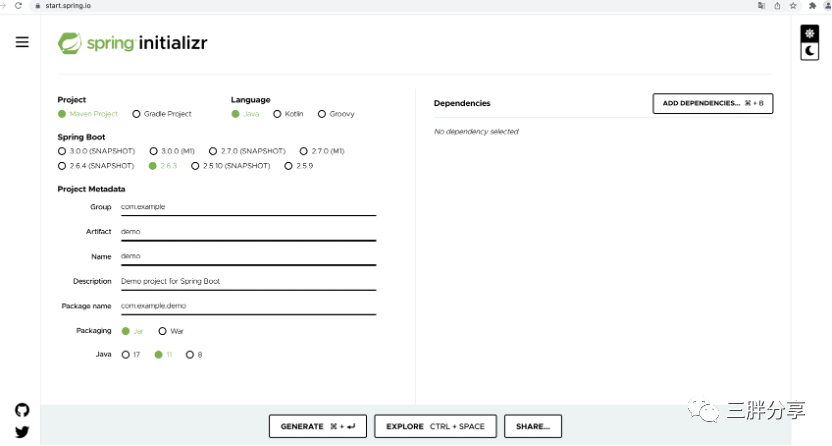Image resolution: width=832 pixels, height=446 pixels.
Task: Click the start.spring.io address bar
Action: (393, 6)
